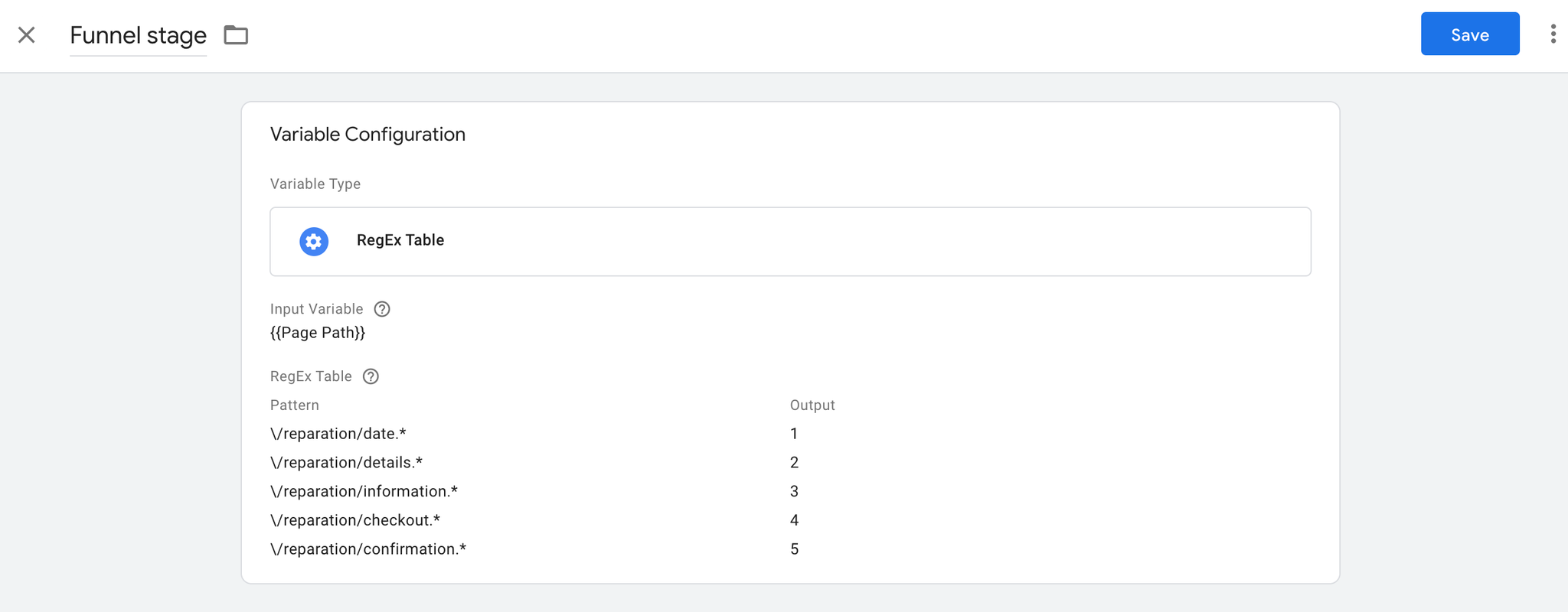Select the \/reparation/information.* pattern
The width and height of the screenshot is (1568, 612).
coord(364,491)
